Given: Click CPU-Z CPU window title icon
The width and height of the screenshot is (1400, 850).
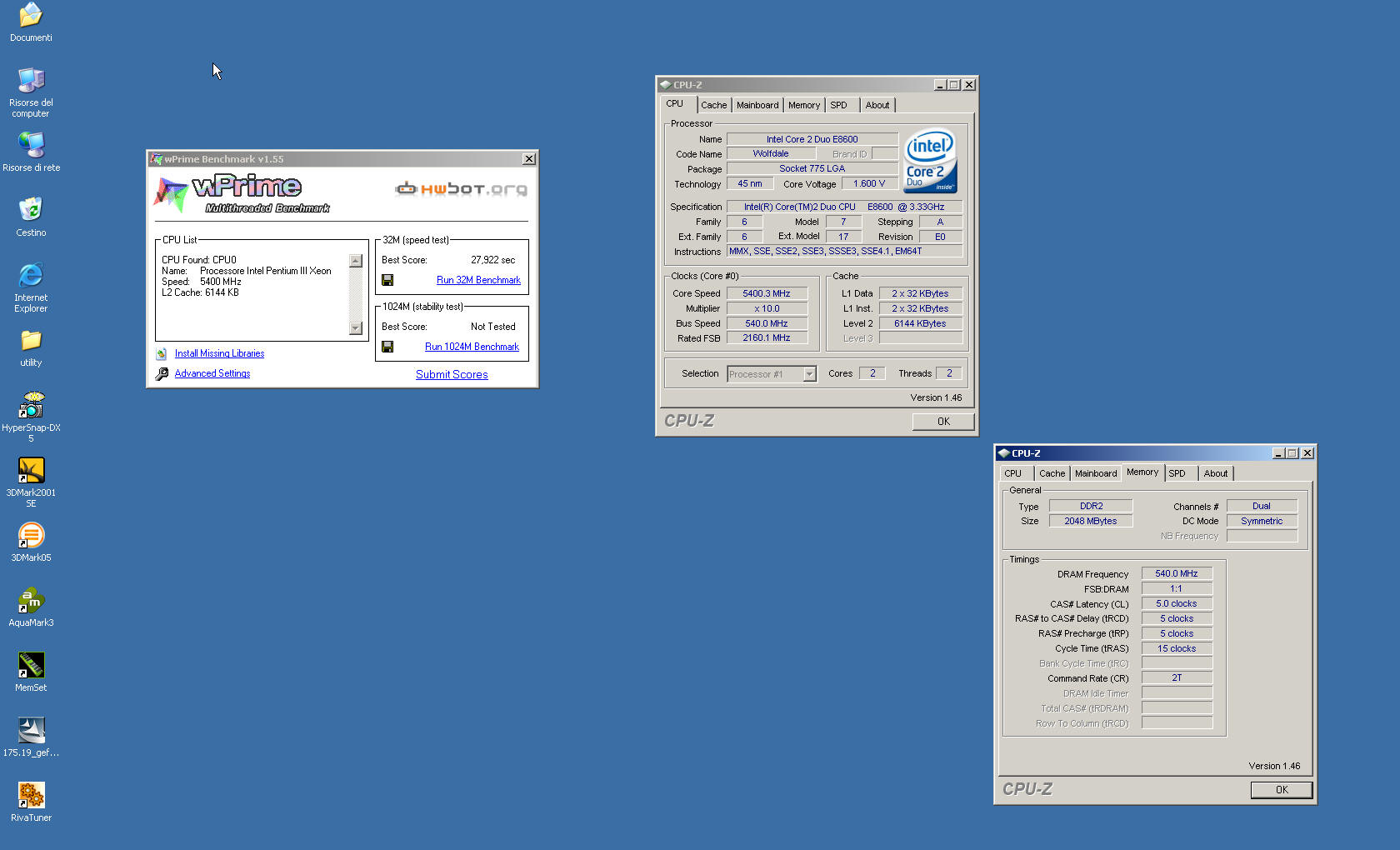Looking at the screenshot, I should coord(665,85).
